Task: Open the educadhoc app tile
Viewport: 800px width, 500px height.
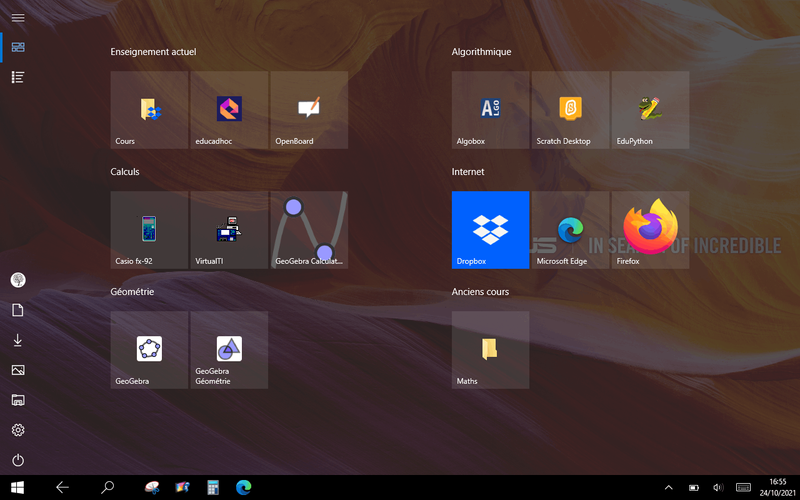Action: click(x=229, y=110)
